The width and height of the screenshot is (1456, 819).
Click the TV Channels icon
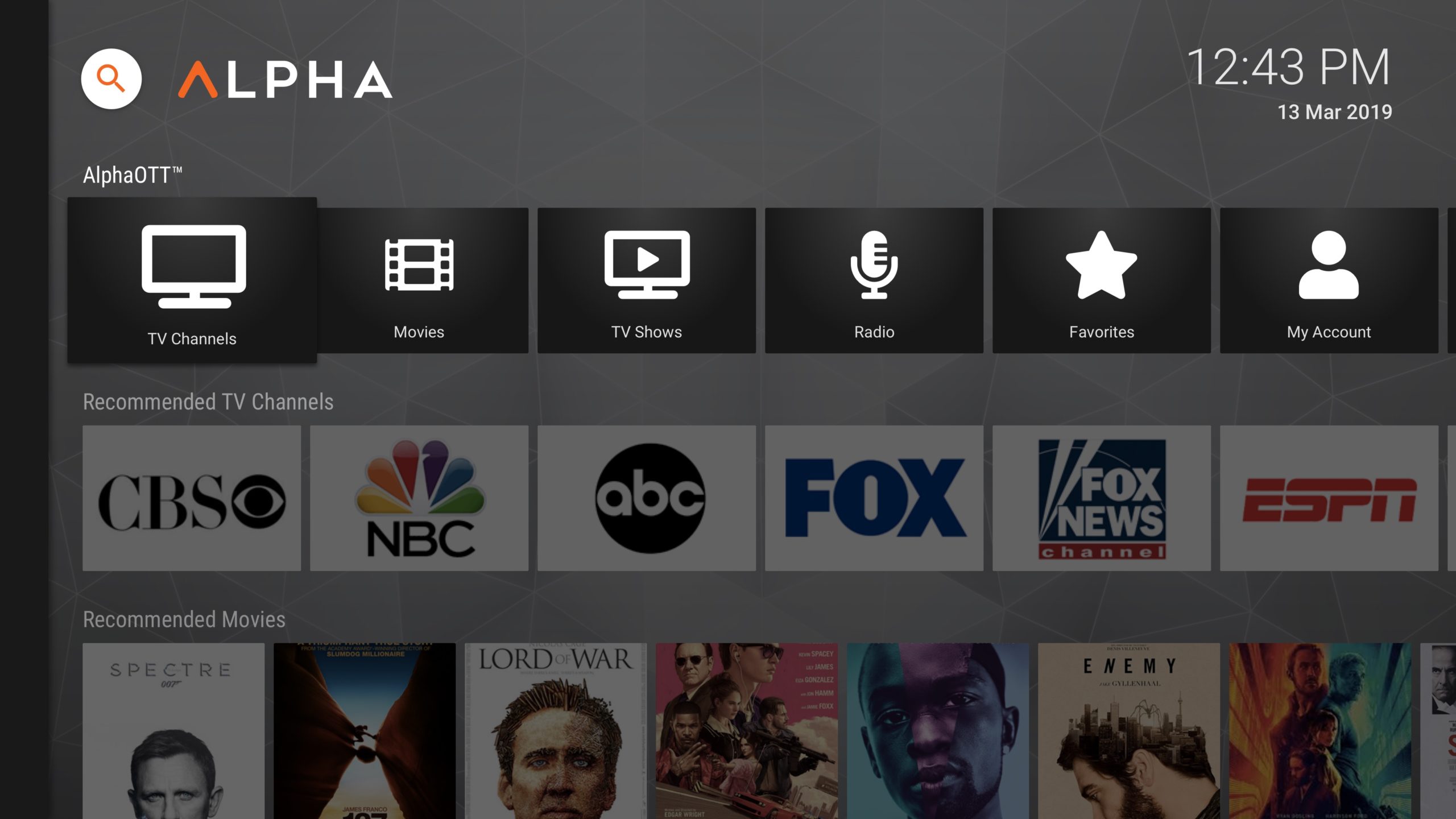coord(191,280)
